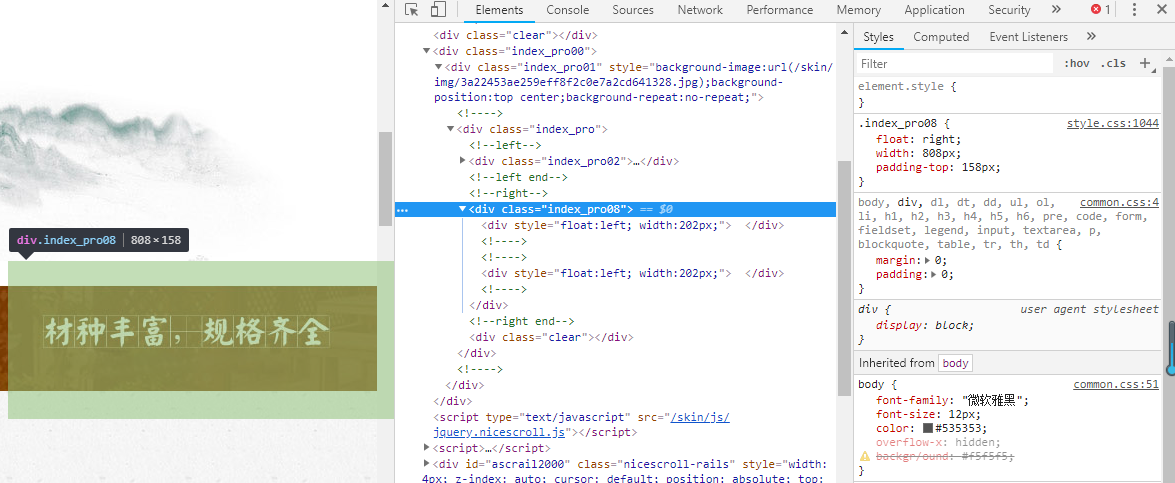Open the common.css:4 source link
The height and width of the screenshot is (483, 1175).
pos(1120,202)
